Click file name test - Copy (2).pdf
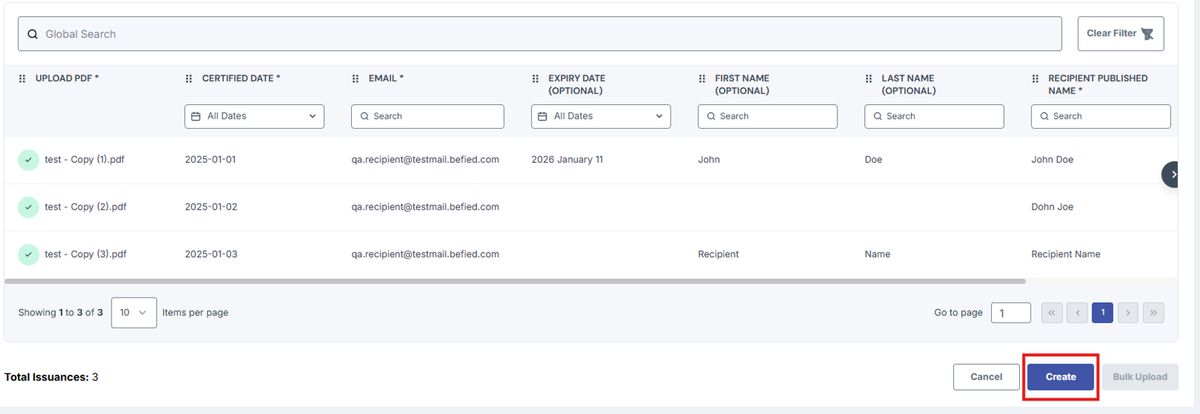Viewport: 1200px width, 414px height. coord(86,207)
